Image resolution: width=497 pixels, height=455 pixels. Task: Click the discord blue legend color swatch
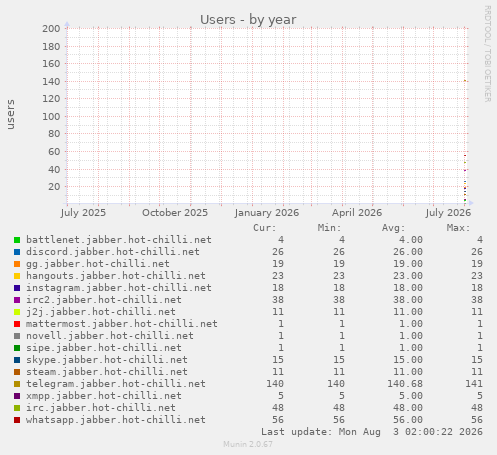(x=17, y=252)
